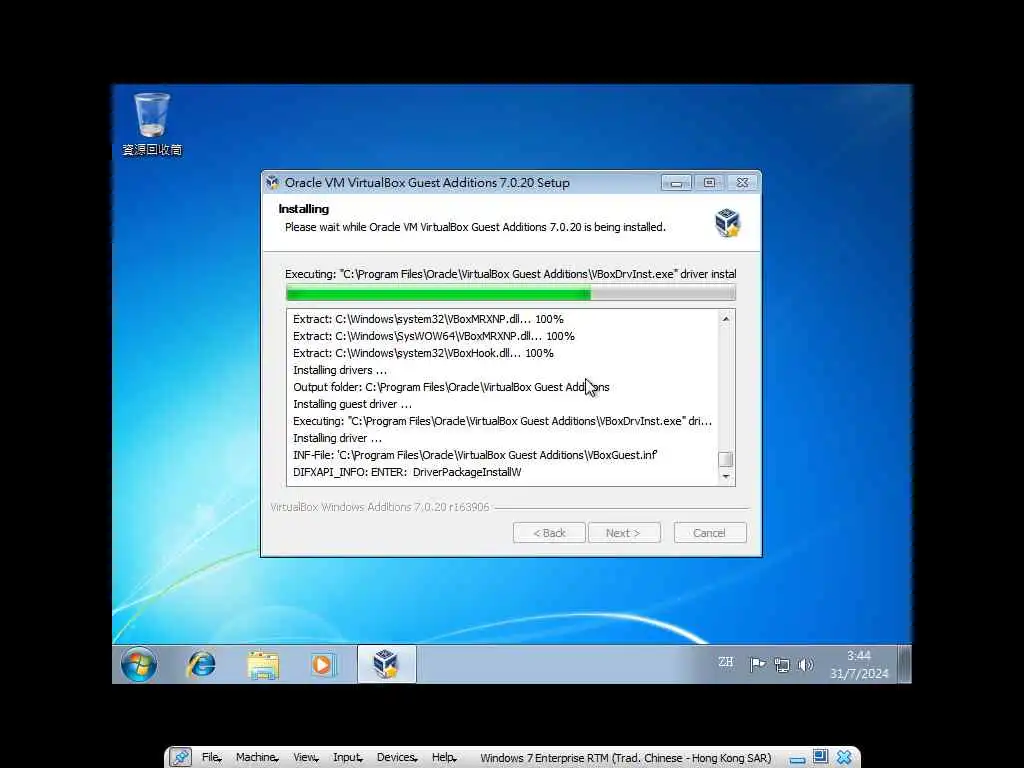Viewport: 1024px width, 768px height.
Task: Open the View menu
Action: tap(306, 757)
